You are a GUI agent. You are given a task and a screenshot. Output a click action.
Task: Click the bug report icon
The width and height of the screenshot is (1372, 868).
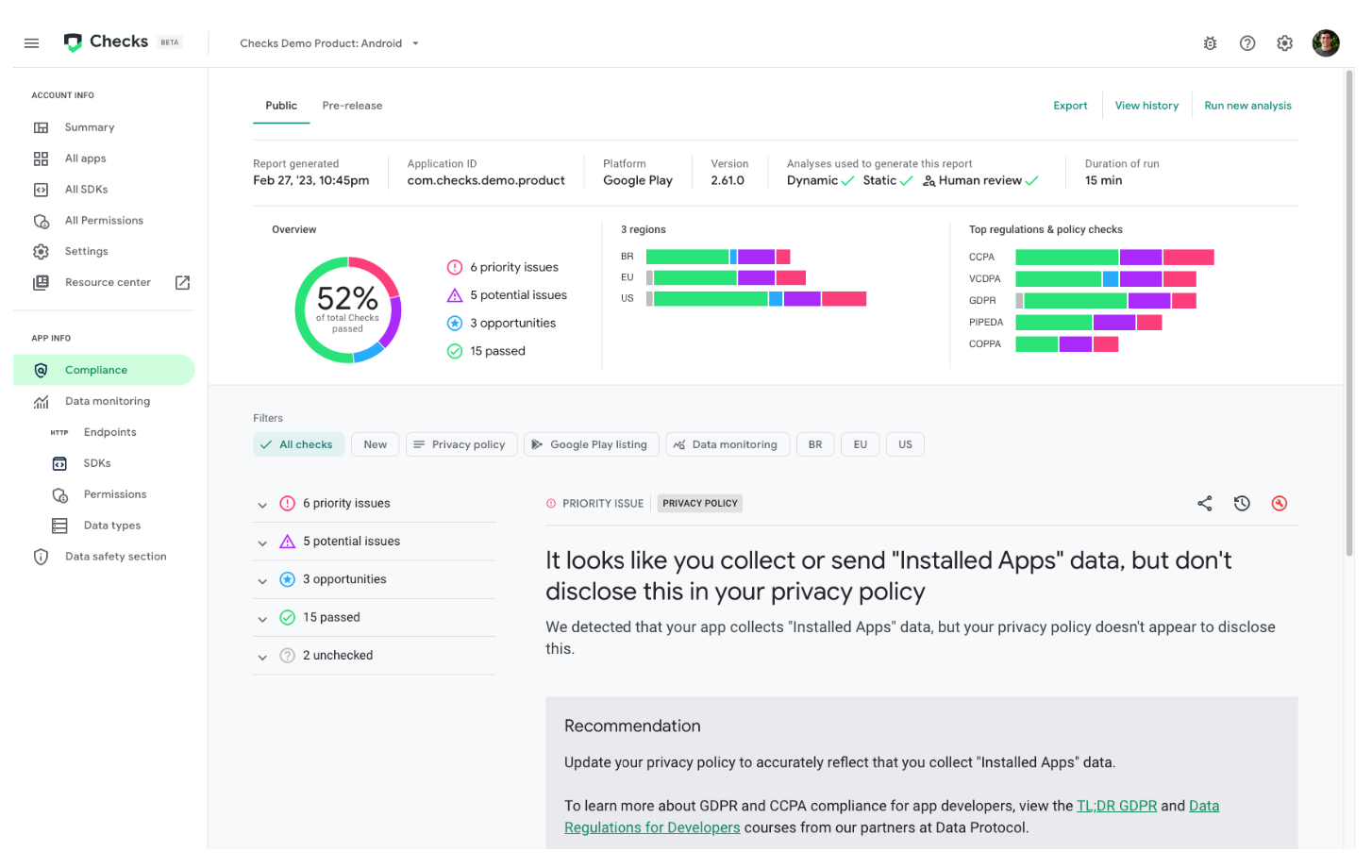click(x=1210, y=43)
